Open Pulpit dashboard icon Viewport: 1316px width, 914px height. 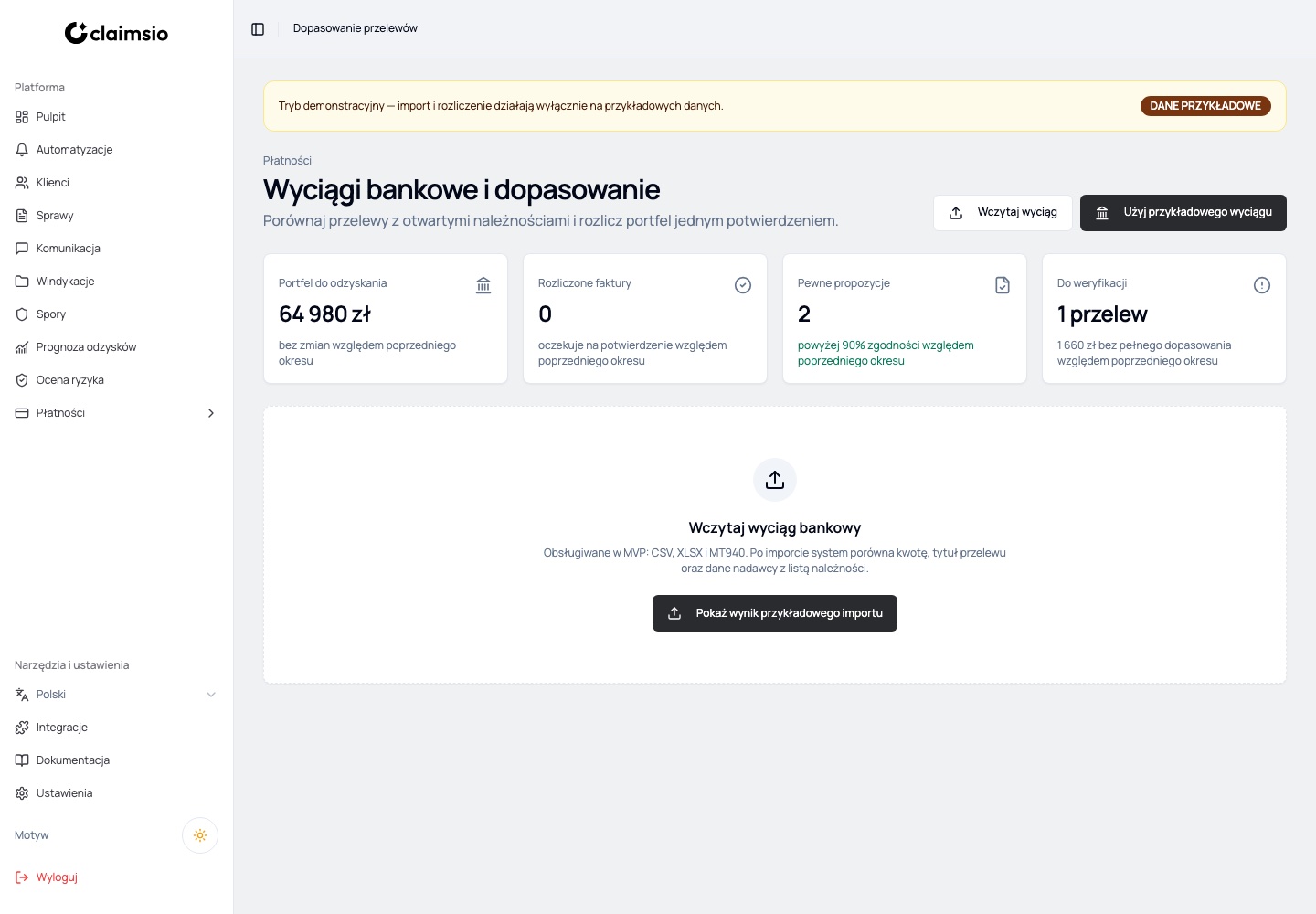[22, 117]
